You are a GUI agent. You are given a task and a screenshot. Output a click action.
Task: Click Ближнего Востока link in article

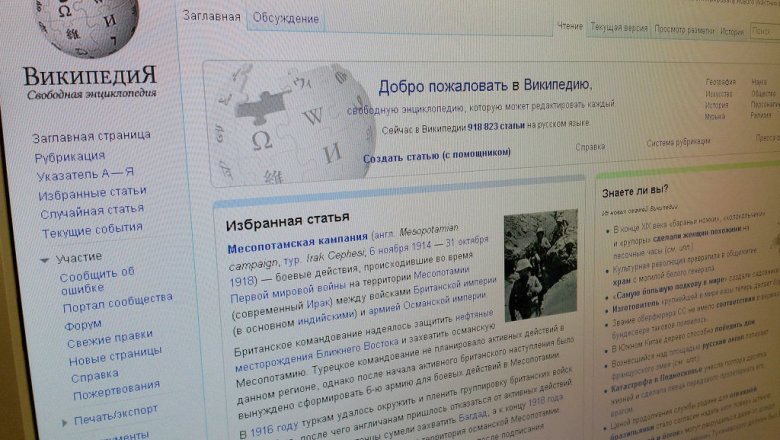[357, 348]
